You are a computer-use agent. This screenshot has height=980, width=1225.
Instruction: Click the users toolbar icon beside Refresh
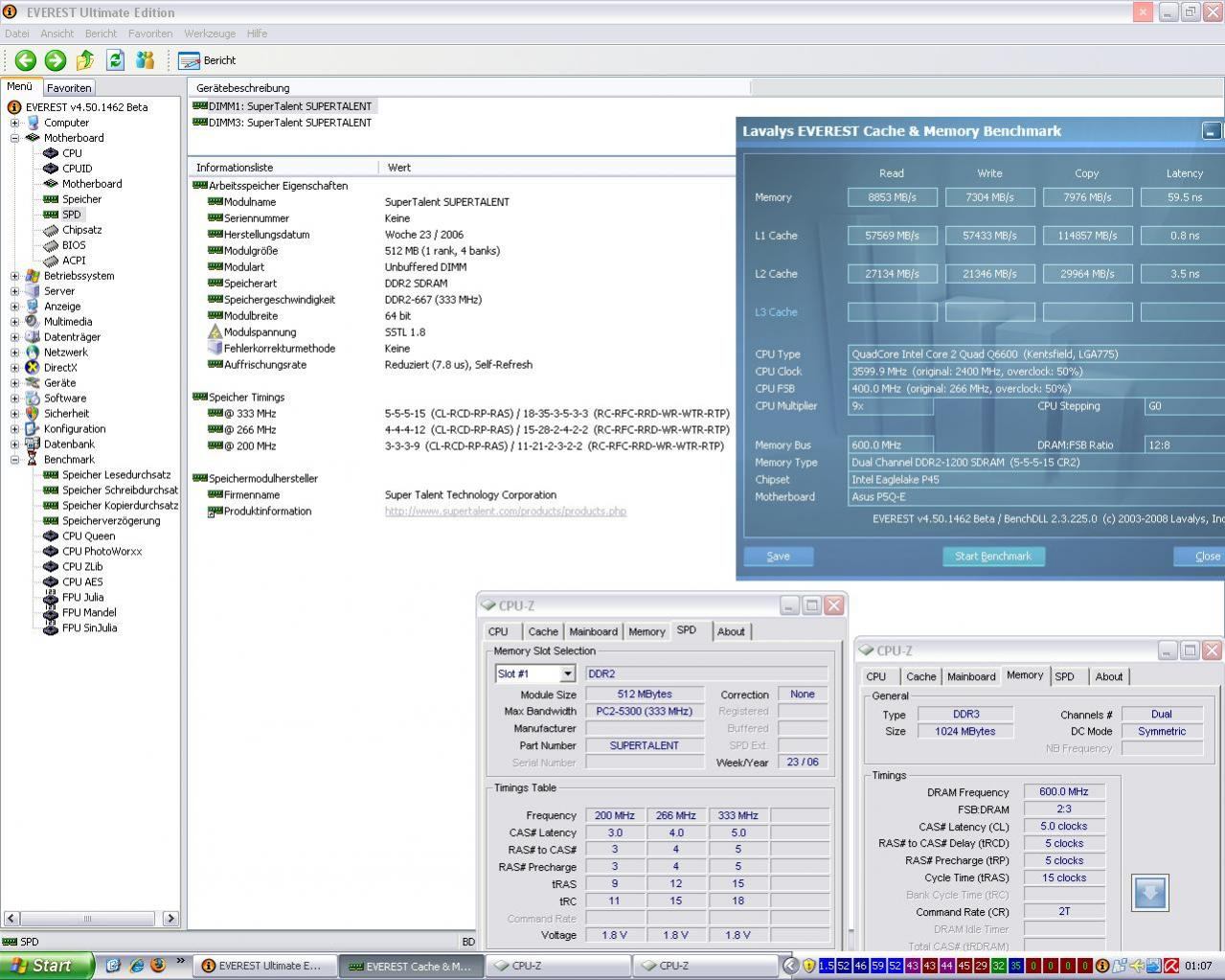tap(145, 60)
